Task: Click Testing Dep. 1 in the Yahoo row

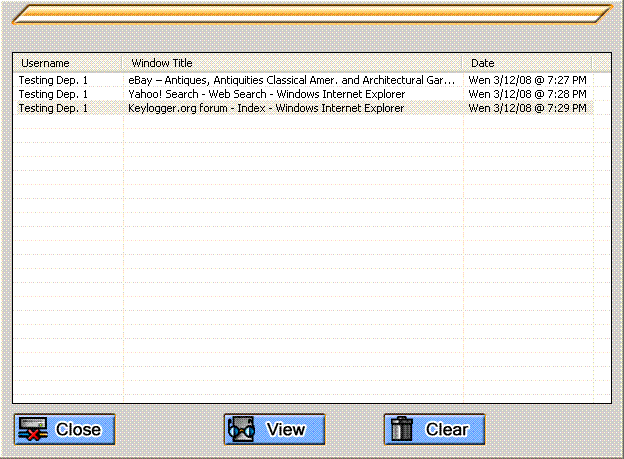Action: tap(53, 94)
